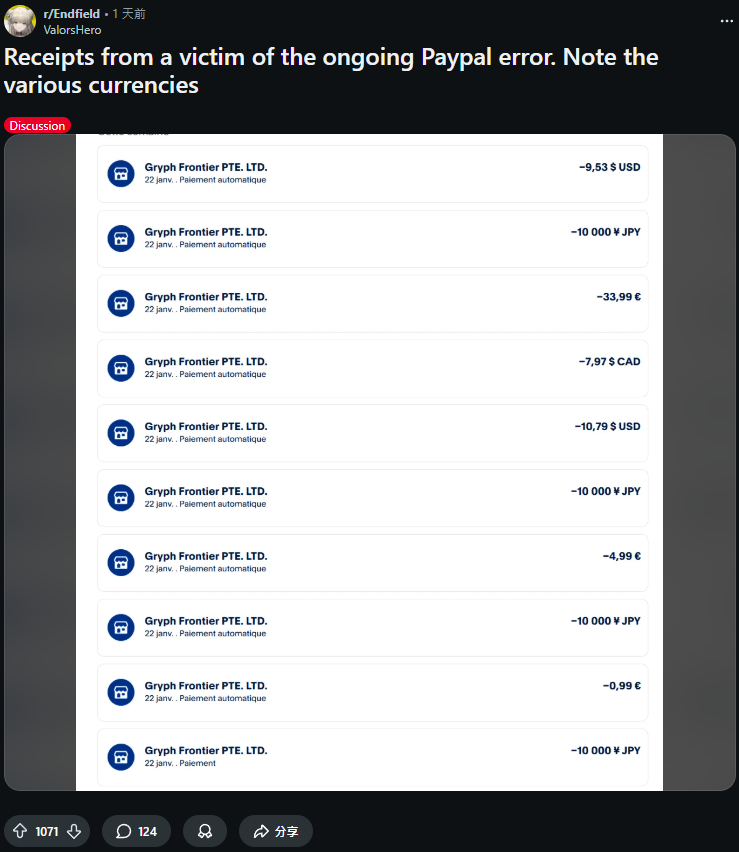The image size is (739, 852).
Task: Click the store icon on -4,99 € row
Action: [121, 562]
